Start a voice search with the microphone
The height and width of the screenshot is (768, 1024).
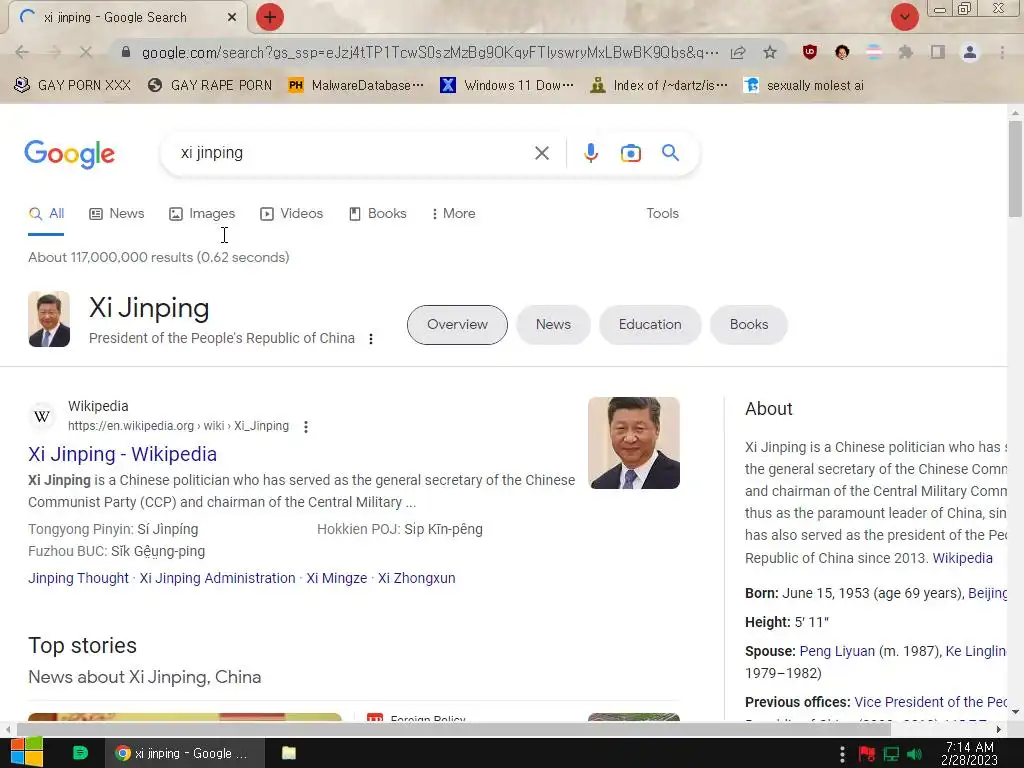click(x=591, y=153)
